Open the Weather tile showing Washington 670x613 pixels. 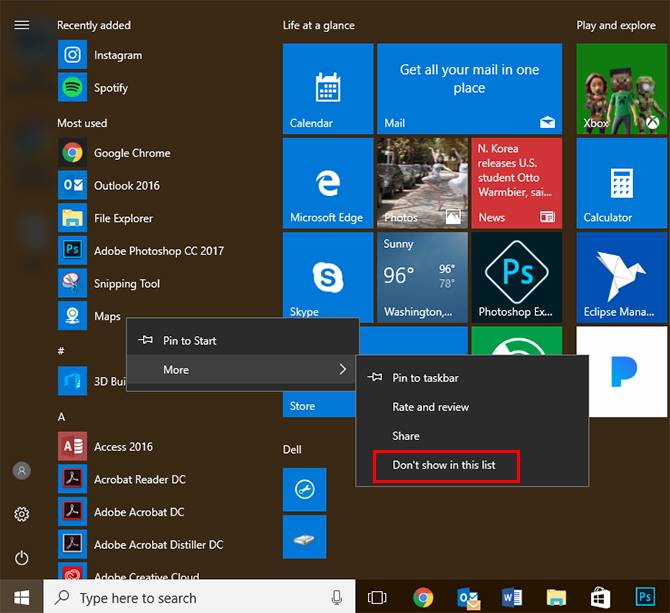[422, 277]
